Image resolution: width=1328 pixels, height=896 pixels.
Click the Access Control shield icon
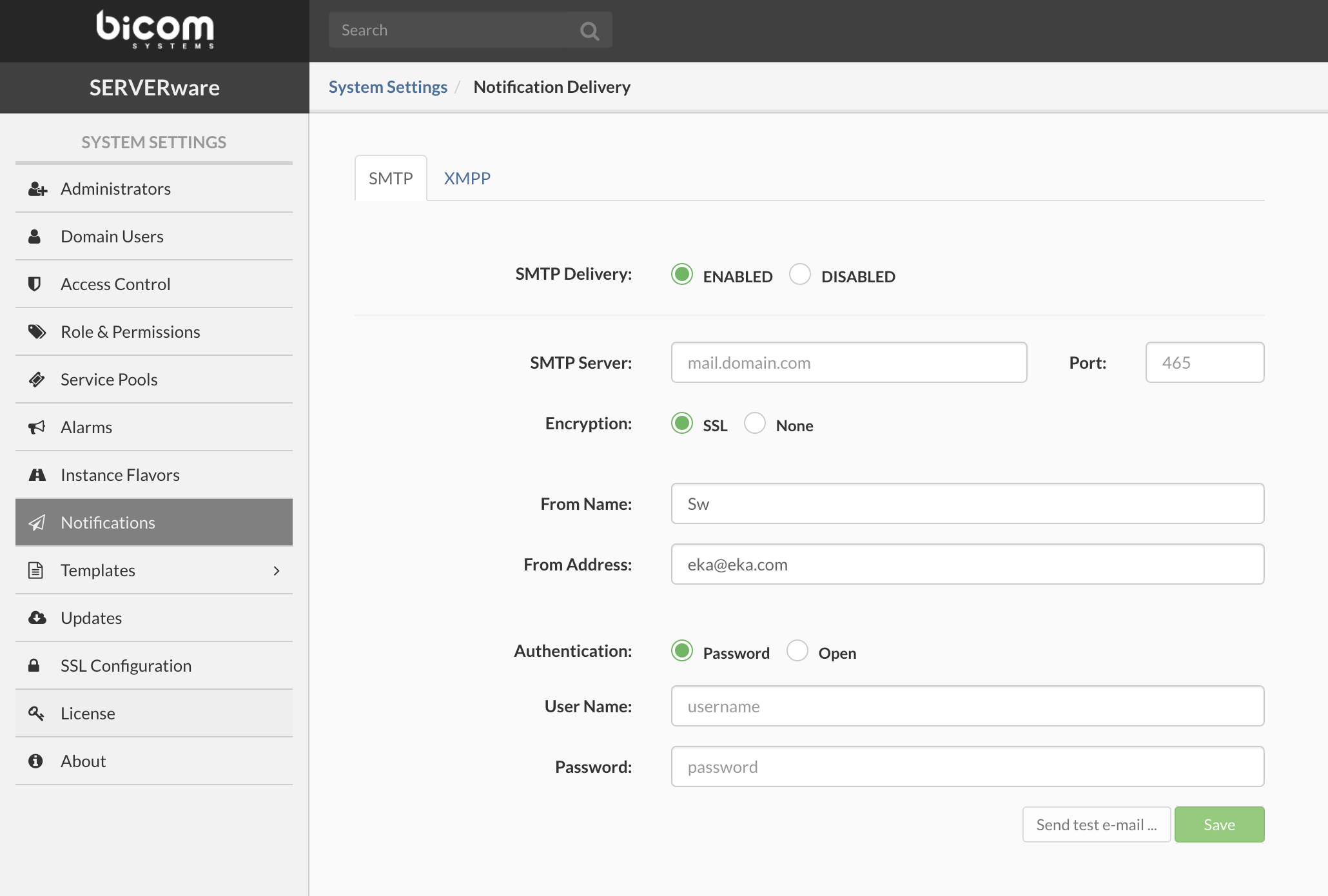(x=35, y=284)
